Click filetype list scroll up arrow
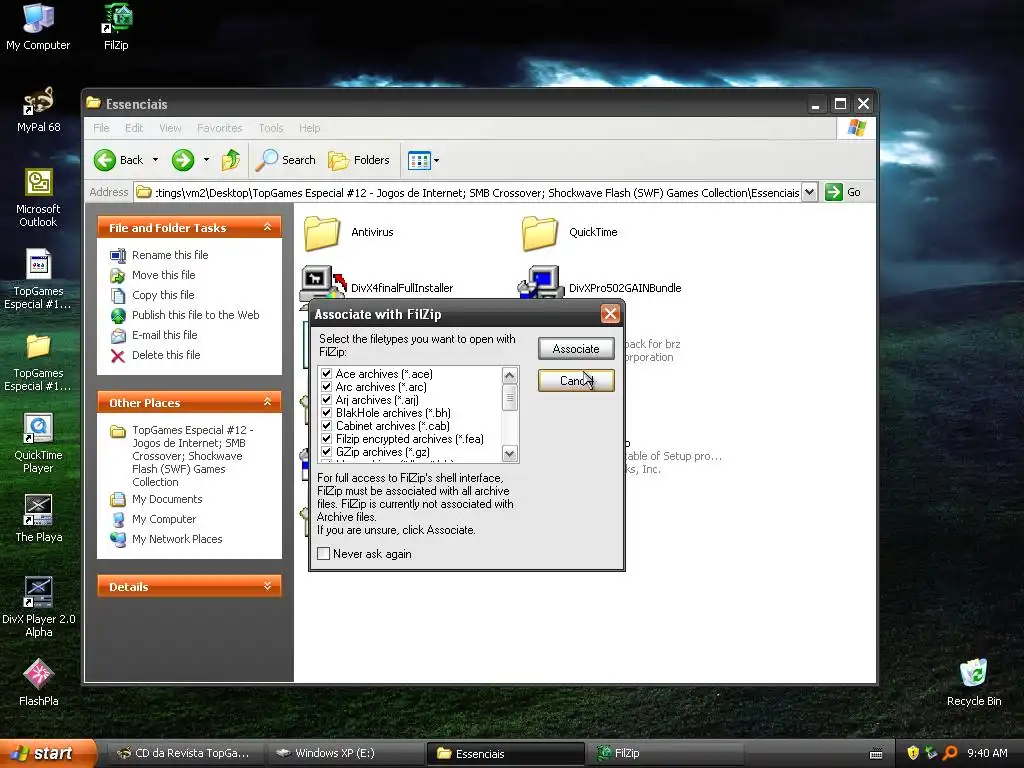 509,376
